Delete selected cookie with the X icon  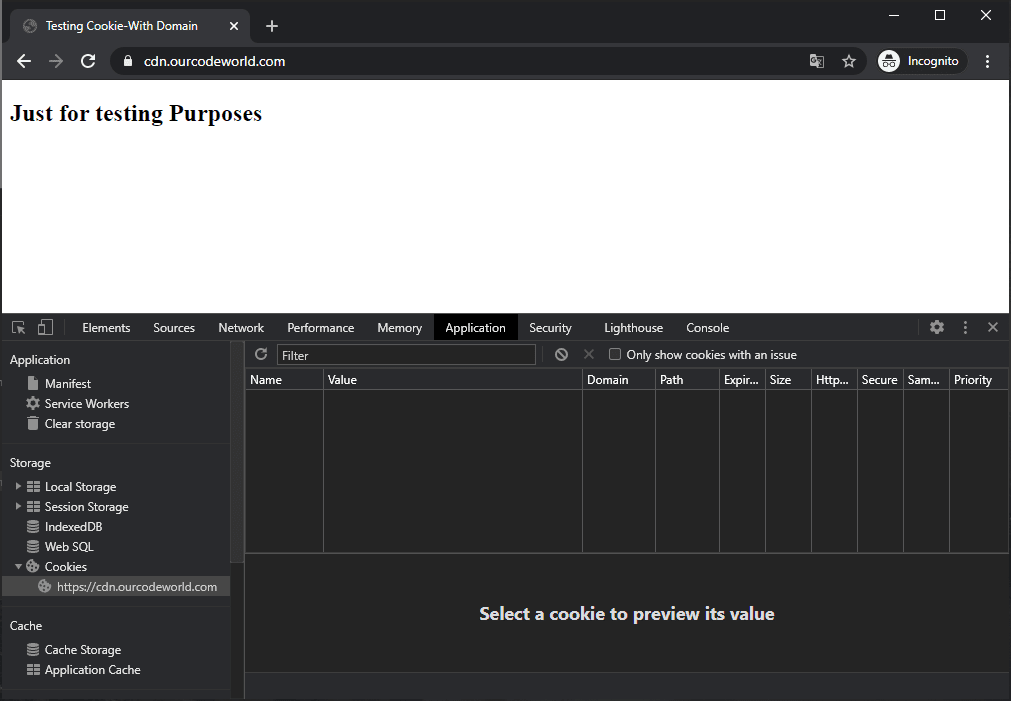click(588, 354)
